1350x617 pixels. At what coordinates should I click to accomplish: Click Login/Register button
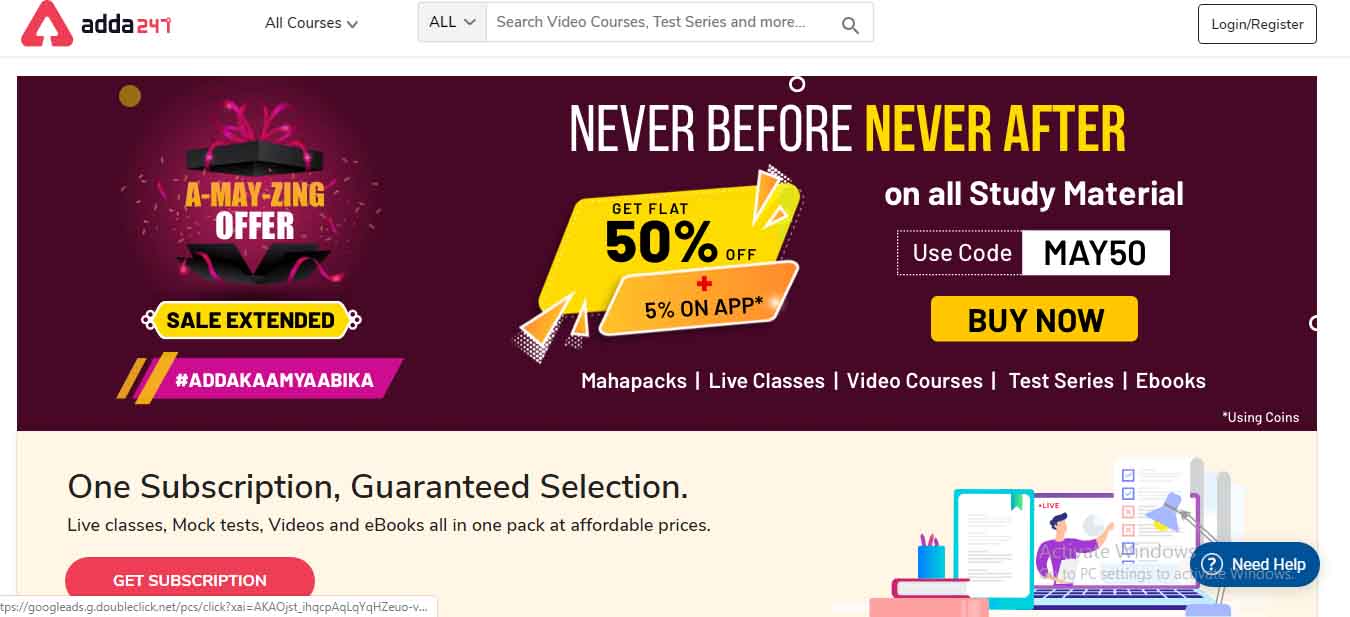pyautogui.click(x=1257, y=24)
